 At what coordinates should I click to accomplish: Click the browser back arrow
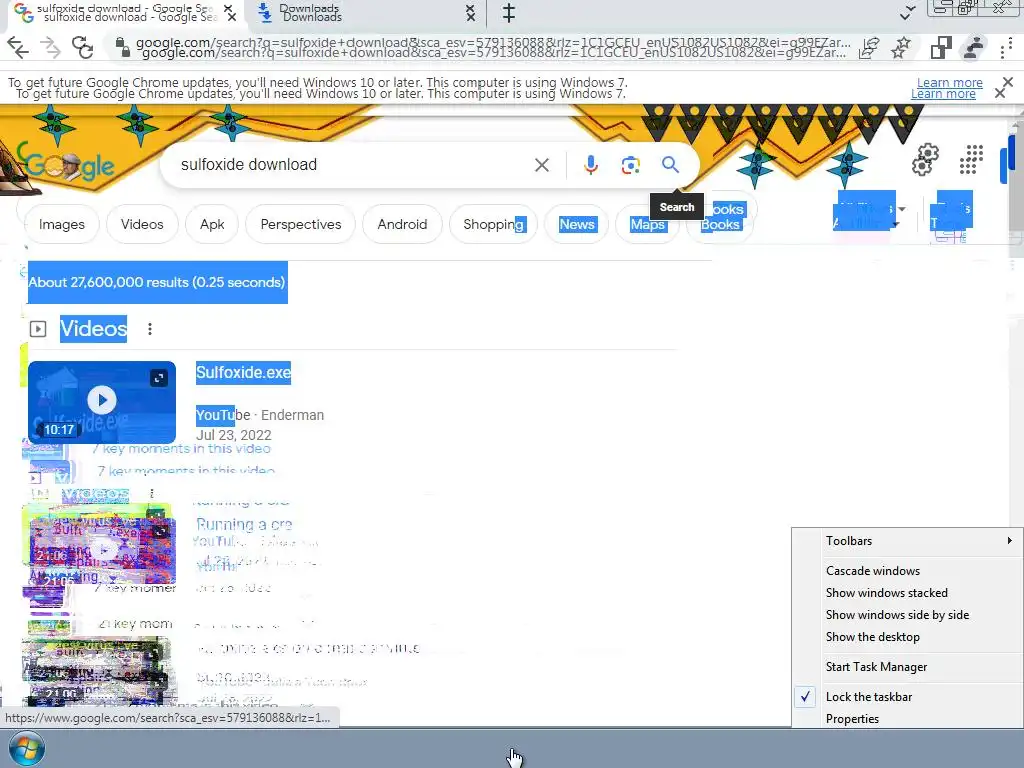click(18, 48)
